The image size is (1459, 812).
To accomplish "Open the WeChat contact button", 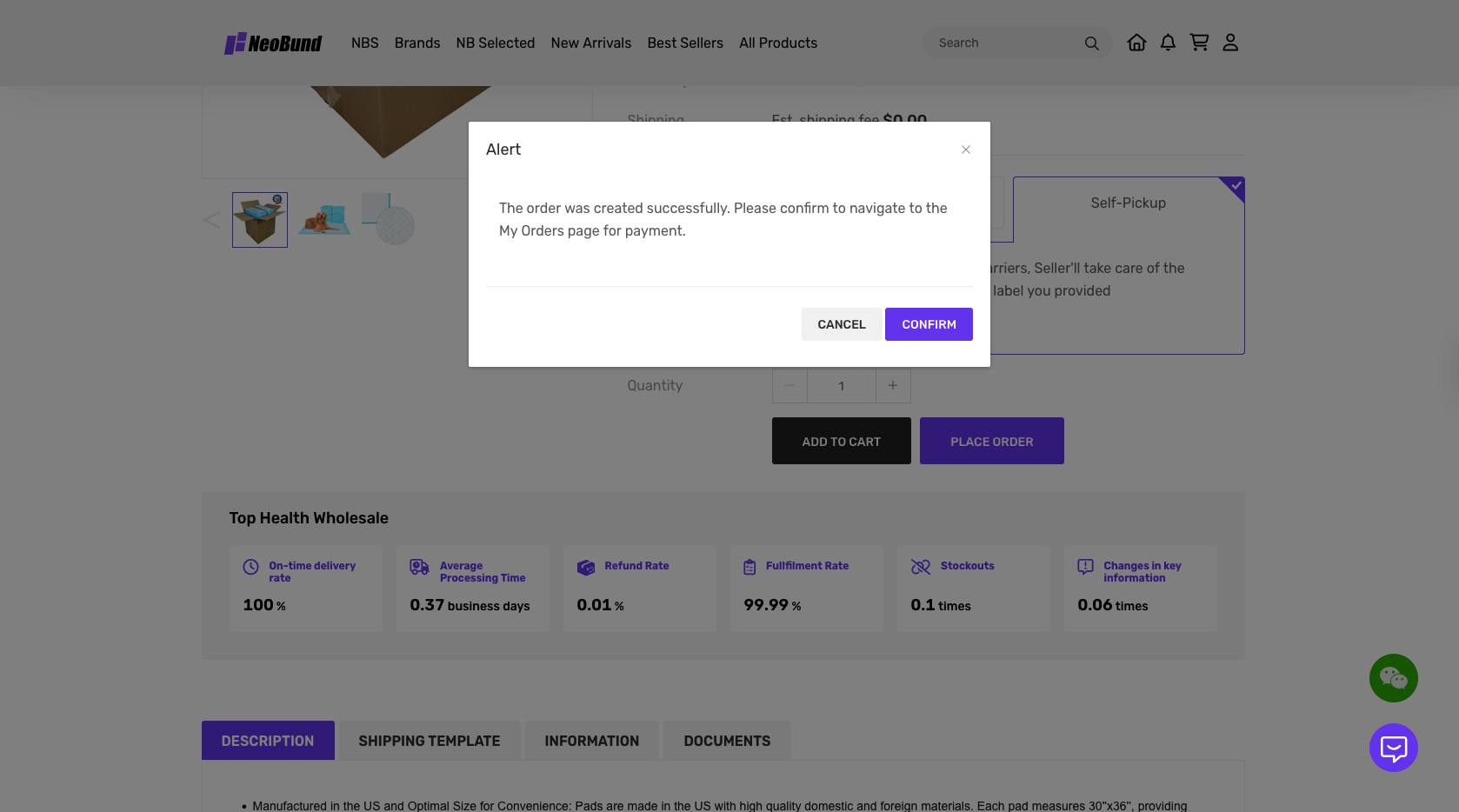I will tap(1393, 678).
